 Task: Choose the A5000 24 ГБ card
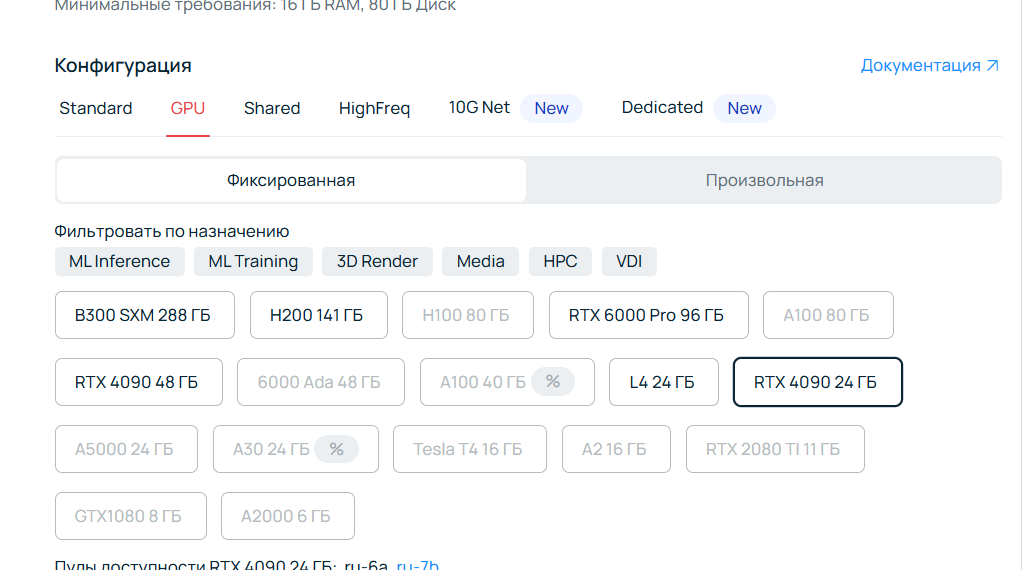126,449
